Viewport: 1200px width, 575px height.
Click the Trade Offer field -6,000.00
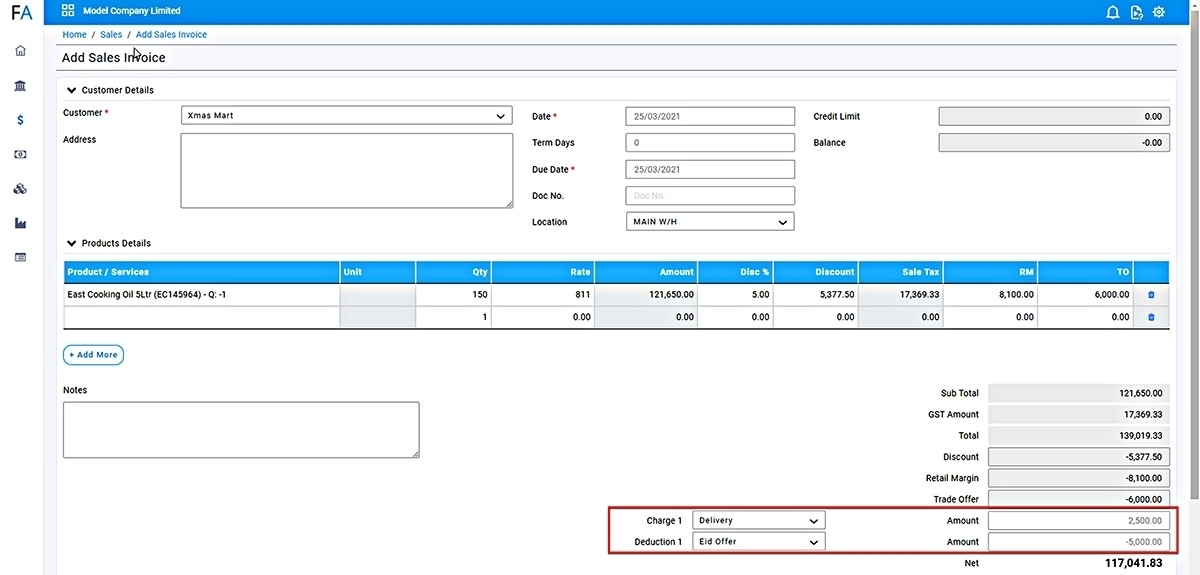point(1079,499)
